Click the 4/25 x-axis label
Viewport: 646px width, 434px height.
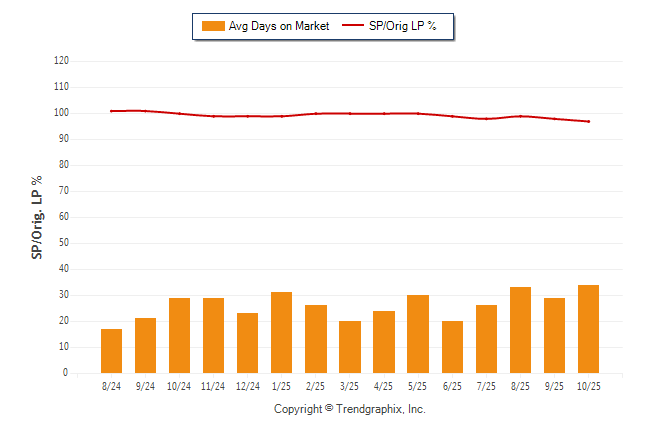(x=384, y=386)
